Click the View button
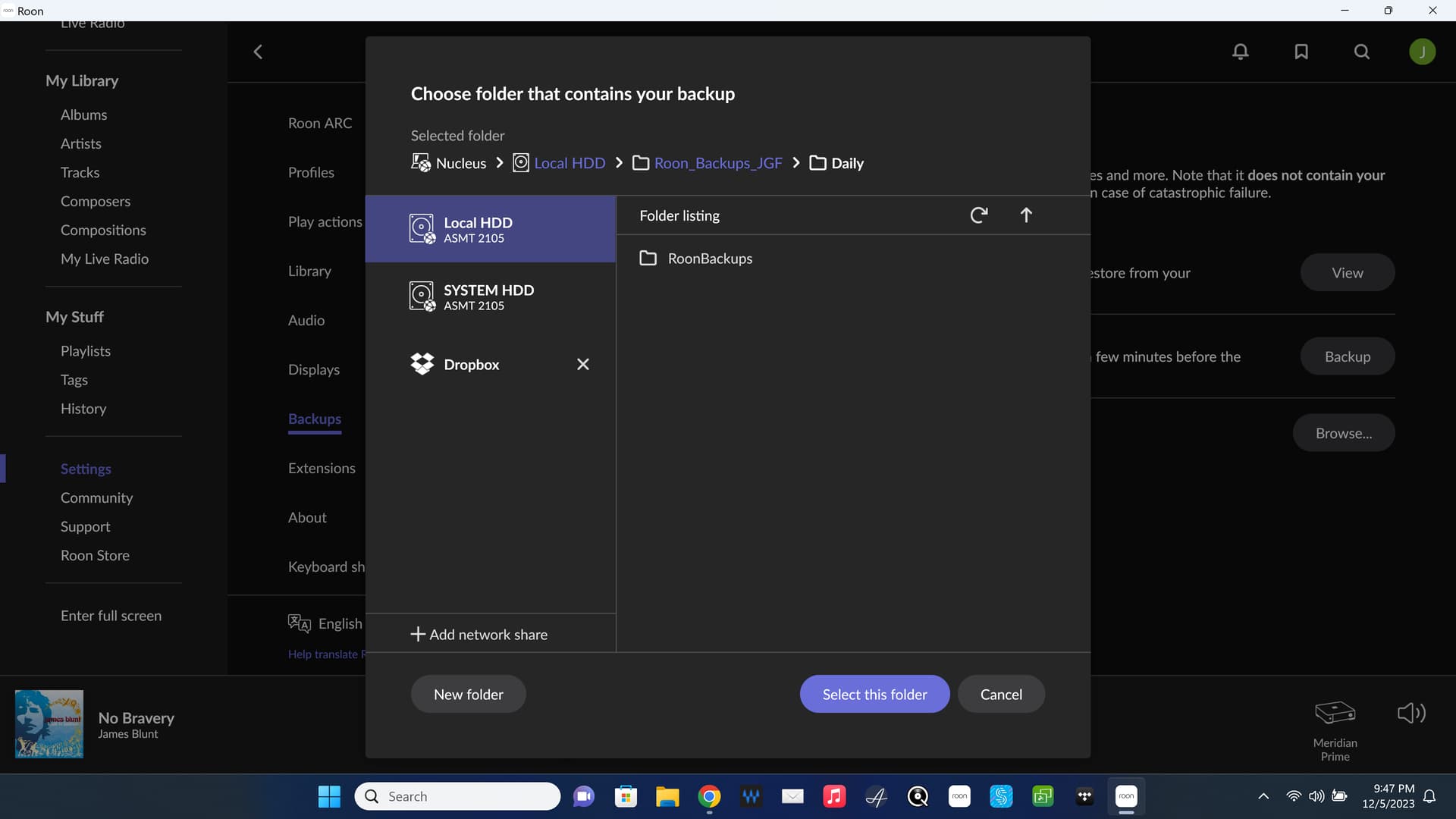Image resolution: width=1456 pixels, height=819 pixels. (1348, 272)
